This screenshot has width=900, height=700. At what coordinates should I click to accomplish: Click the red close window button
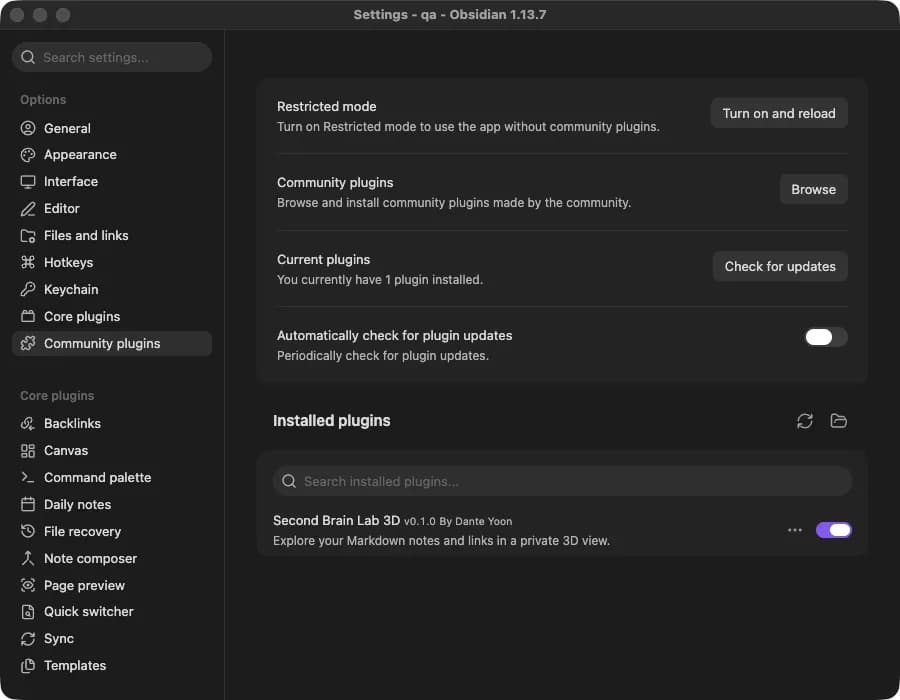click(17, 15)
